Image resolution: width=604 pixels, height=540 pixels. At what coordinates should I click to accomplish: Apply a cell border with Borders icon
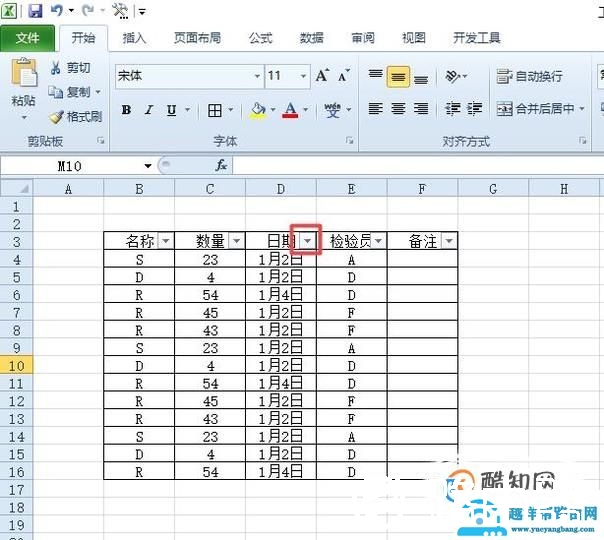click(x=215, y=111)
